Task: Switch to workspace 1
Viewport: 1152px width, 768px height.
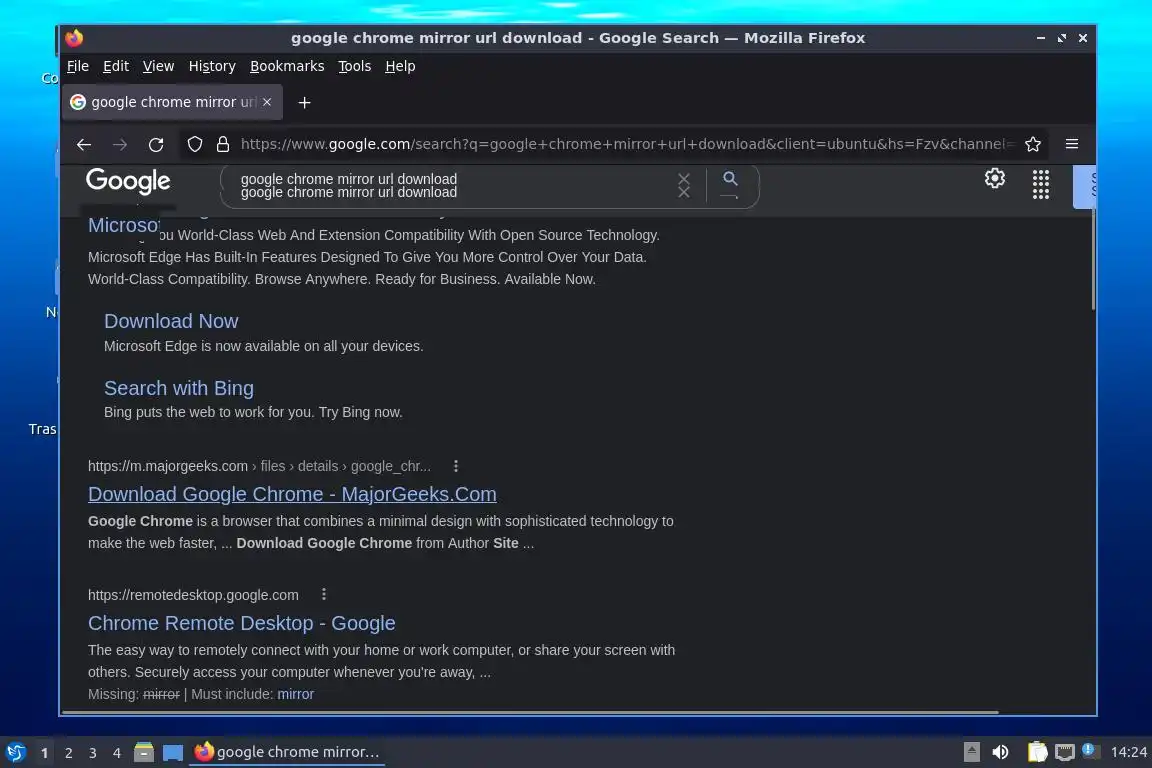Action: (44, 753)
